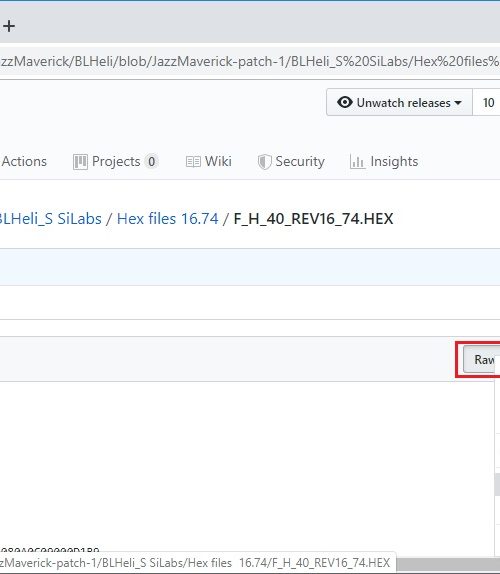This screenshot has width=500, height=574.
Task: Open a new browser tab with plus icon
Action: (x=9, y=26)
